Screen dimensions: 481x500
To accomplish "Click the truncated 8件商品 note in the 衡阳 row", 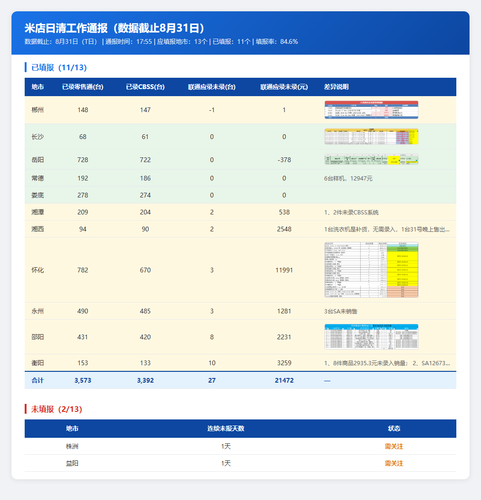I will pyautogui.click(x=387, y=363).
